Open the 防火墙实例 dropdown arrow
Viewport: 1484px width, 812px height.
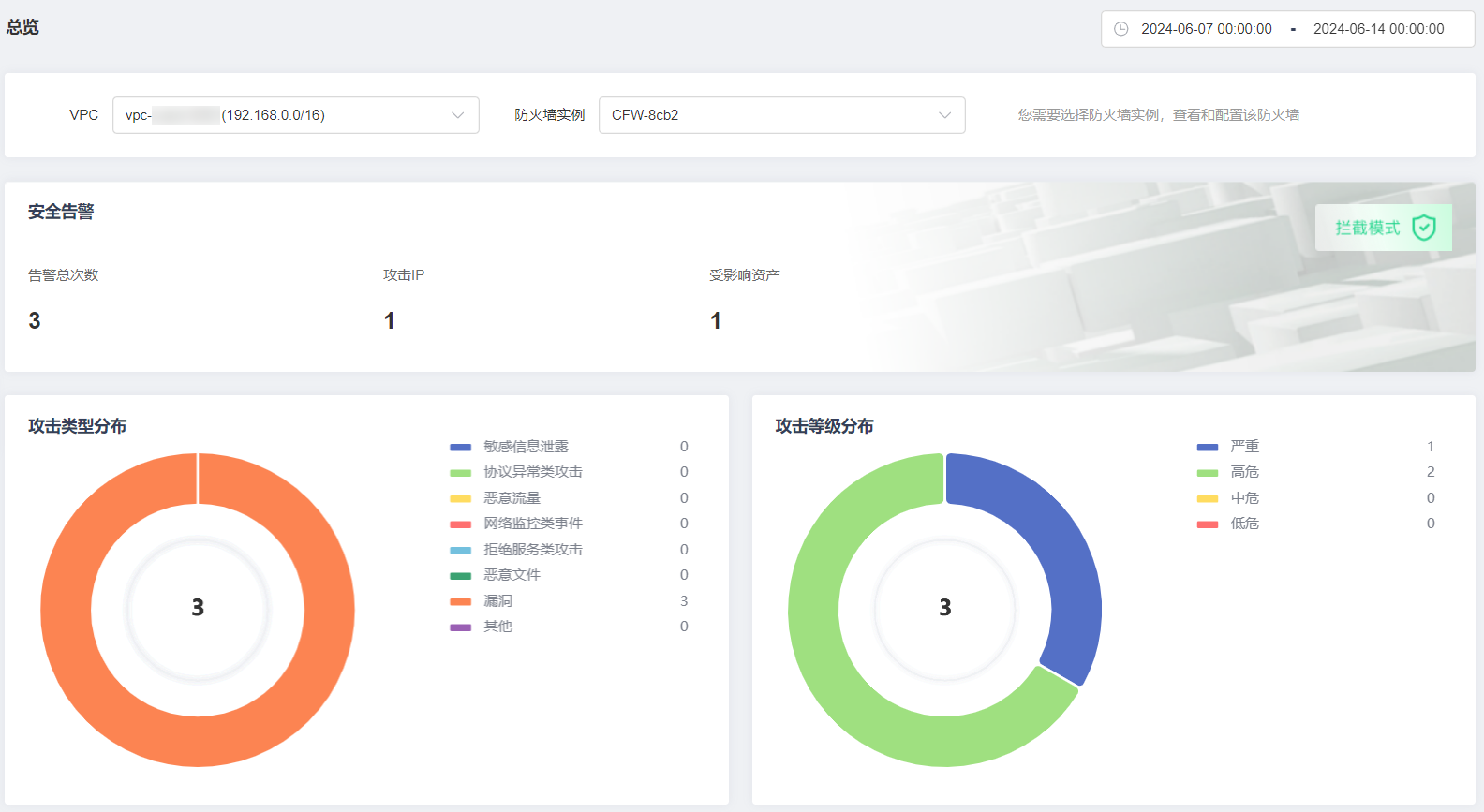click(x=944, y=115)
